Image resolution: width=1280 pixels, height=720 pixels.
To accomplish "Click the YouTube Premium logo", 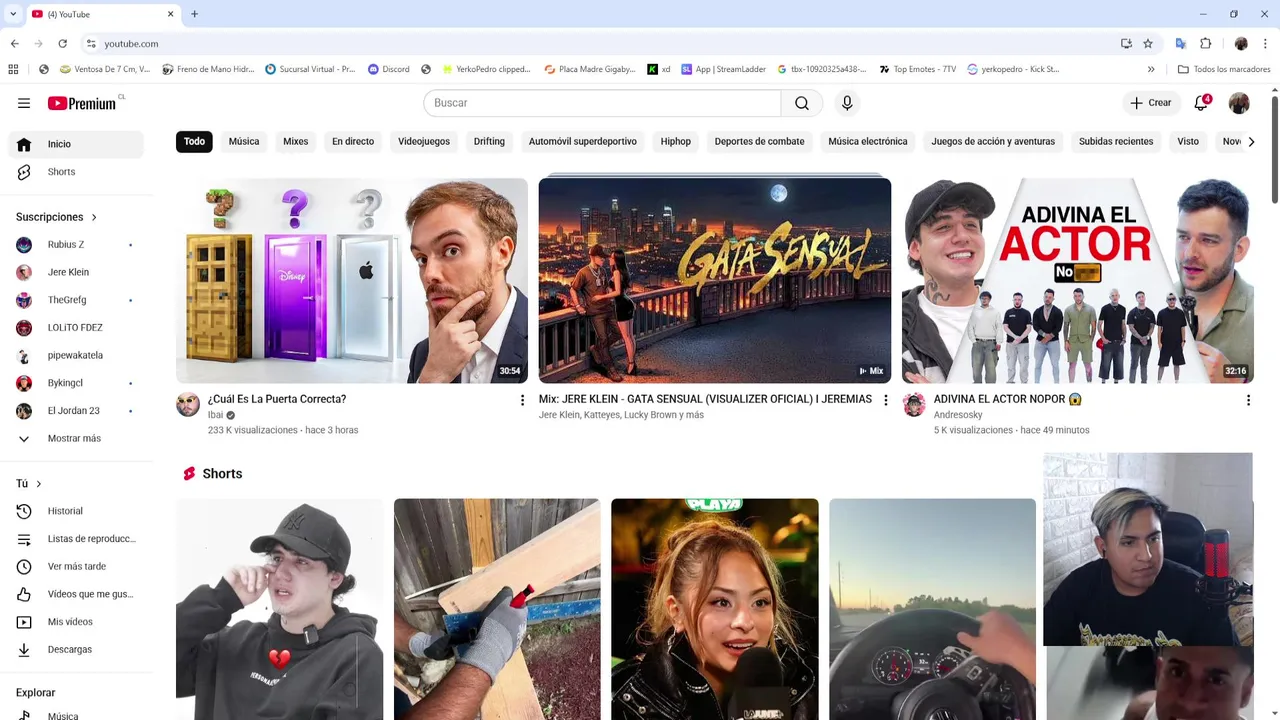I will (82, 103).
